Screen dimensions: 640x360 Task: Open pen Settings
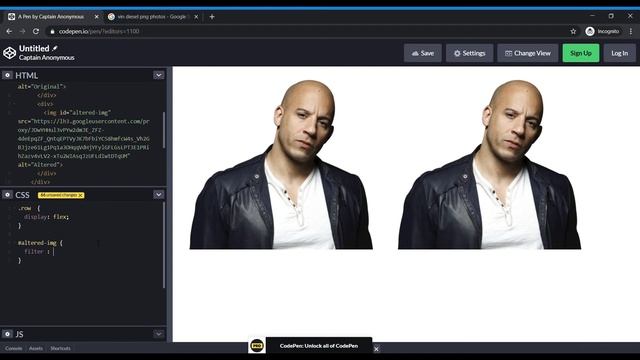[469, 53]
